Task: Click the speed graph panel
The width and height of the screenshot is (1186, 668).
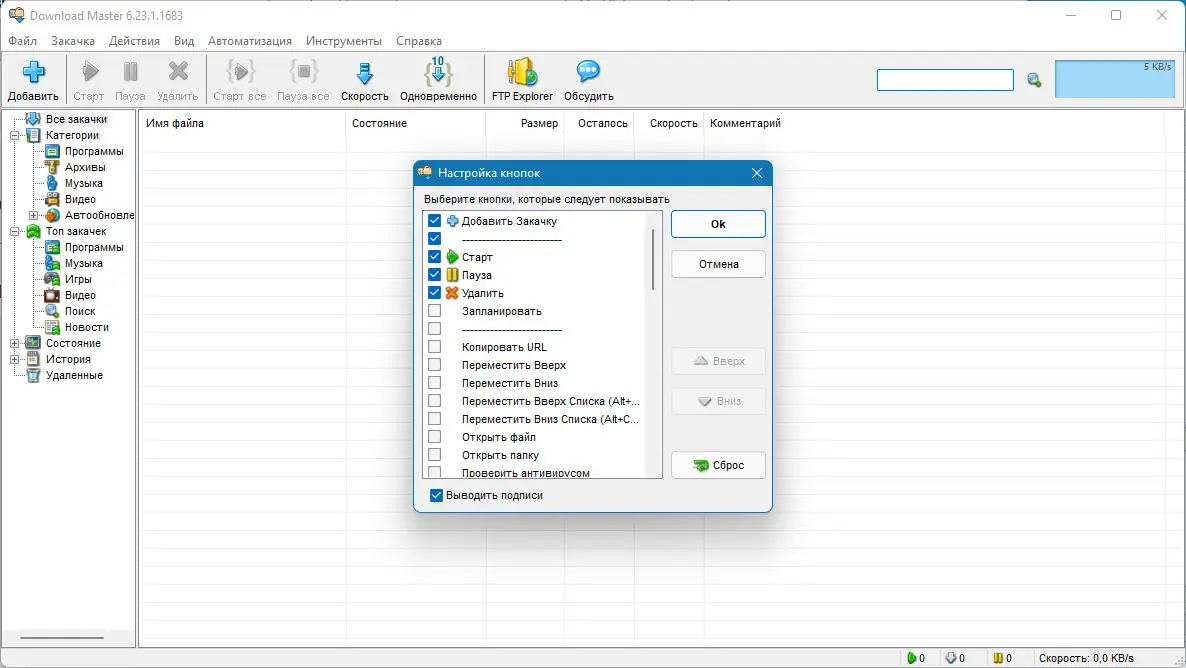Action: pos(1115,79)
